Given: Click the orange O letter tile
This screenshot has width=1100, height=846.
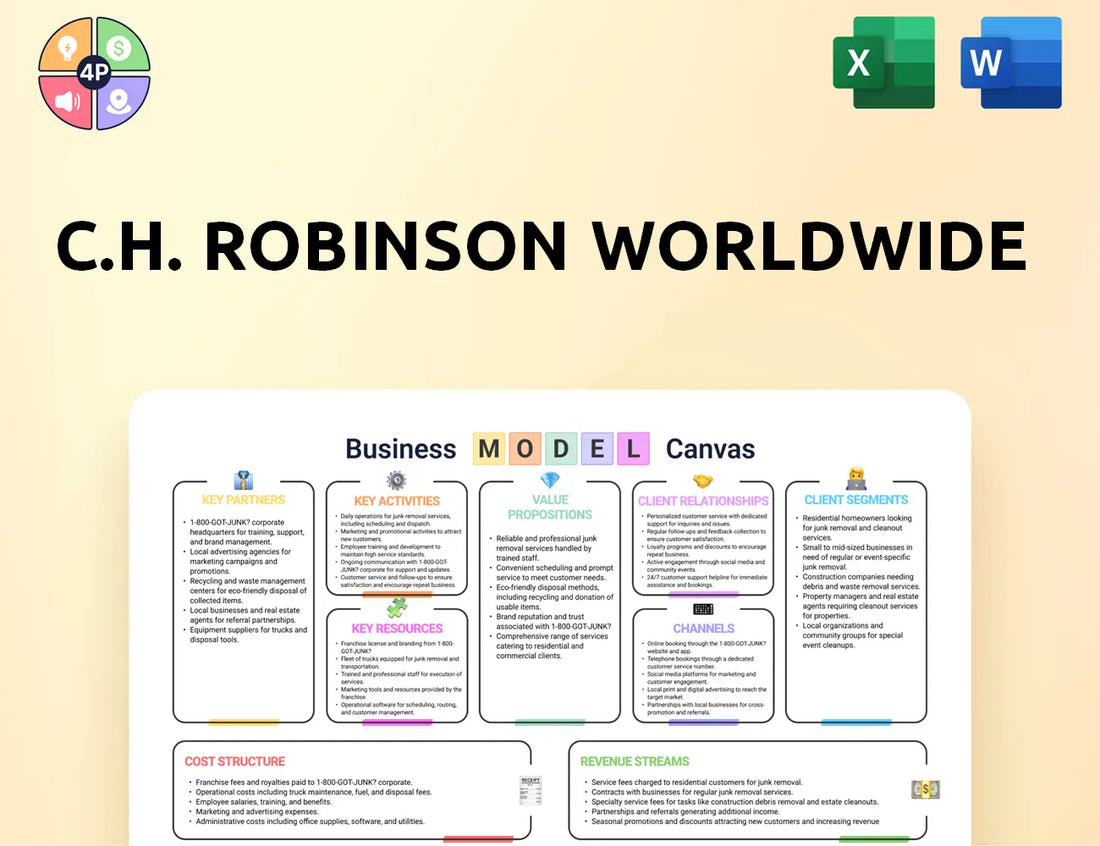Looking at the screenshot, I should (525, 448).
